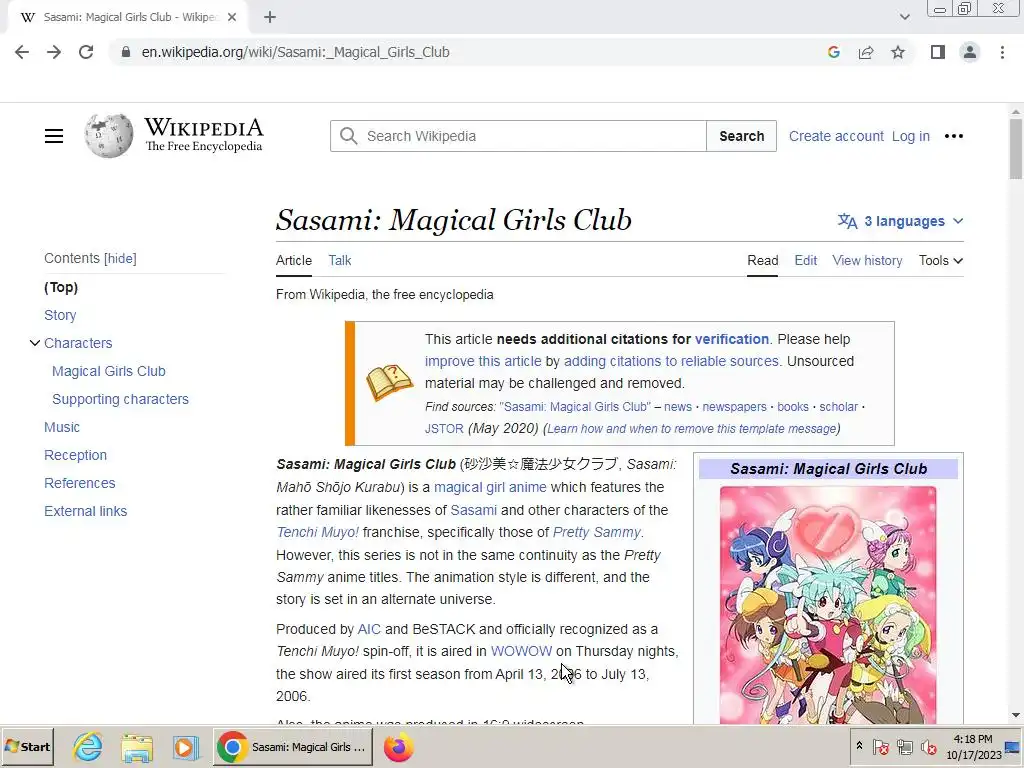Open adding citations to reliable sources link
1024x768 pixels.
point(671,362)
